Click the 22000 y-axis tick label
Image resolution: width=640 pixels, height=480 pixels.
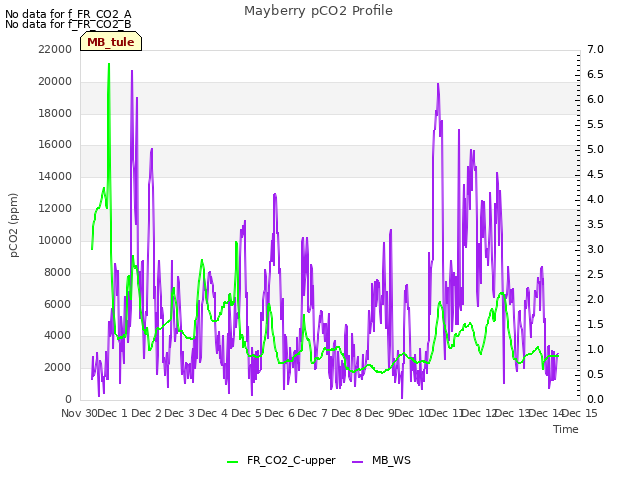pos(55,49)
